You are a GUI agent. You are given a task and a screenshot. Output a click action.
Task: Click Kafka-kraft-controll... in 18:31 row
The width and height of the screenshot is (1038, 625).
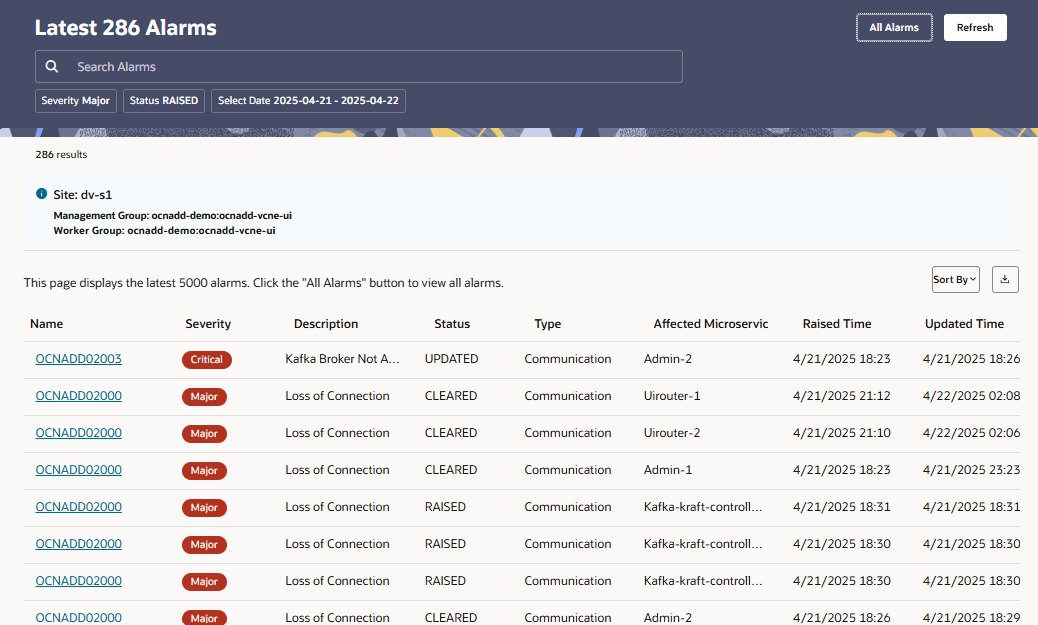(703, 507)
